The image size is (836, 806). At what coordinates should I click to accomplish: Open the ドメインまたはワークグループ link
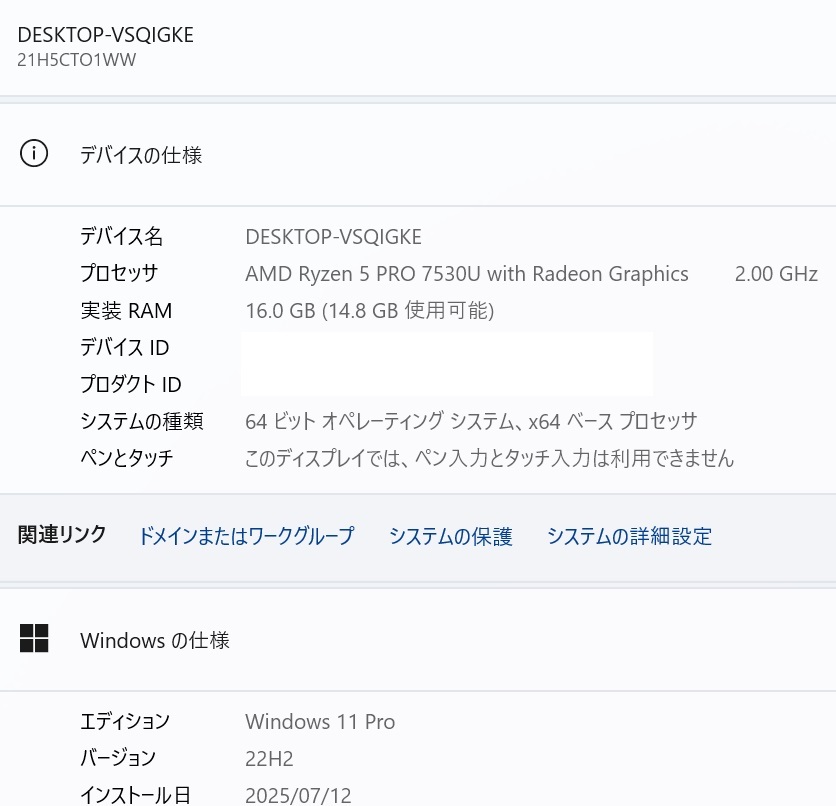tap(246, 536)
